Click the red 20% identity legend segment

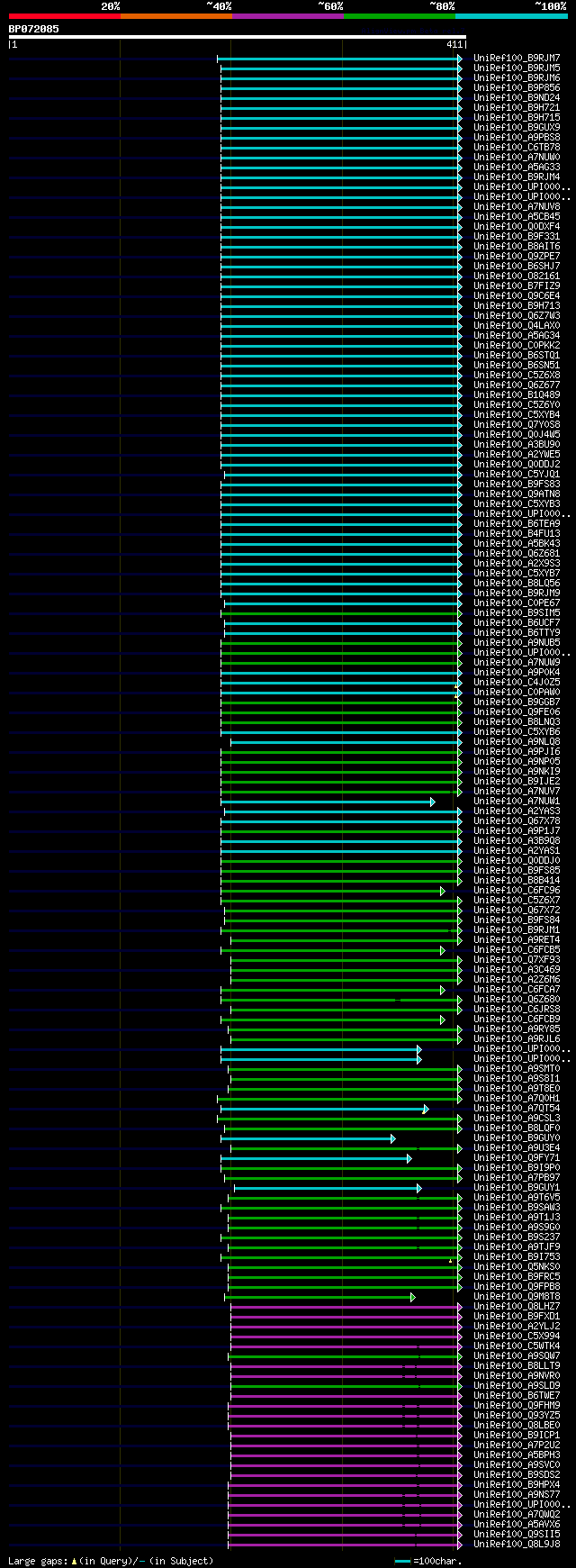click(64, 15)
